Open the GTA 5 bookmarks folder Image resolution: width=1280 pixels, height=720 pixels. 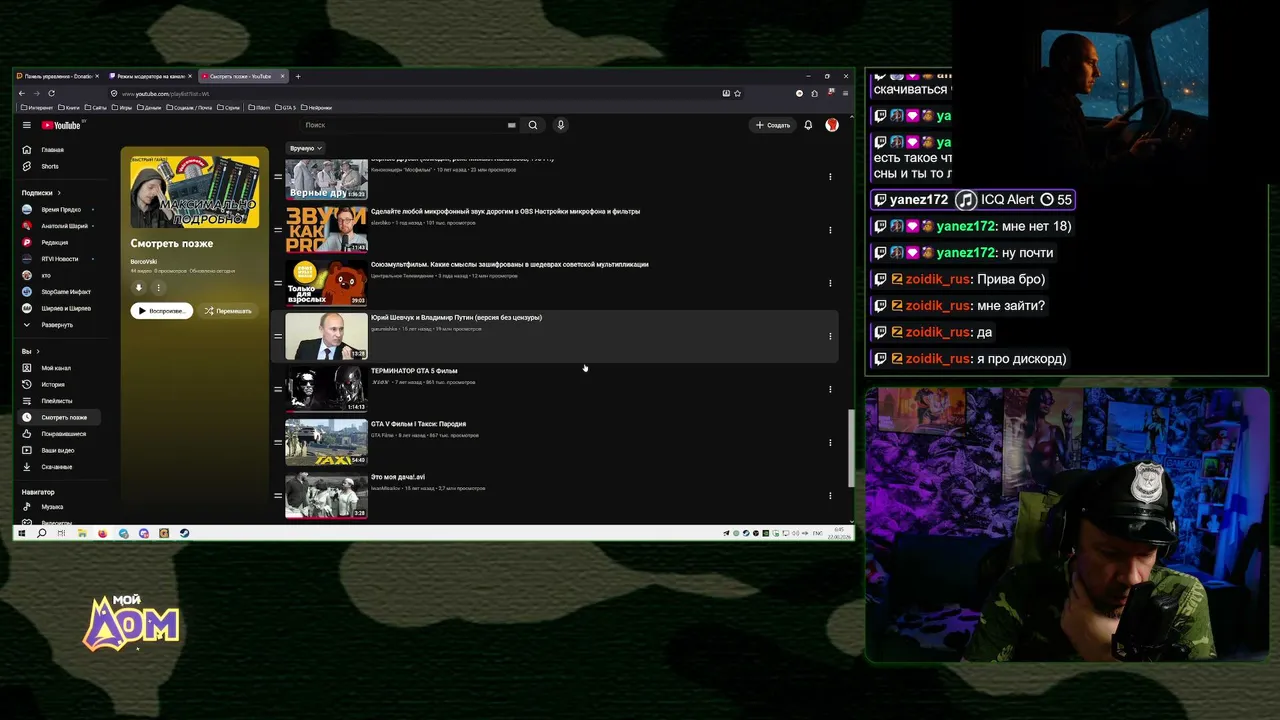point(285,107)
